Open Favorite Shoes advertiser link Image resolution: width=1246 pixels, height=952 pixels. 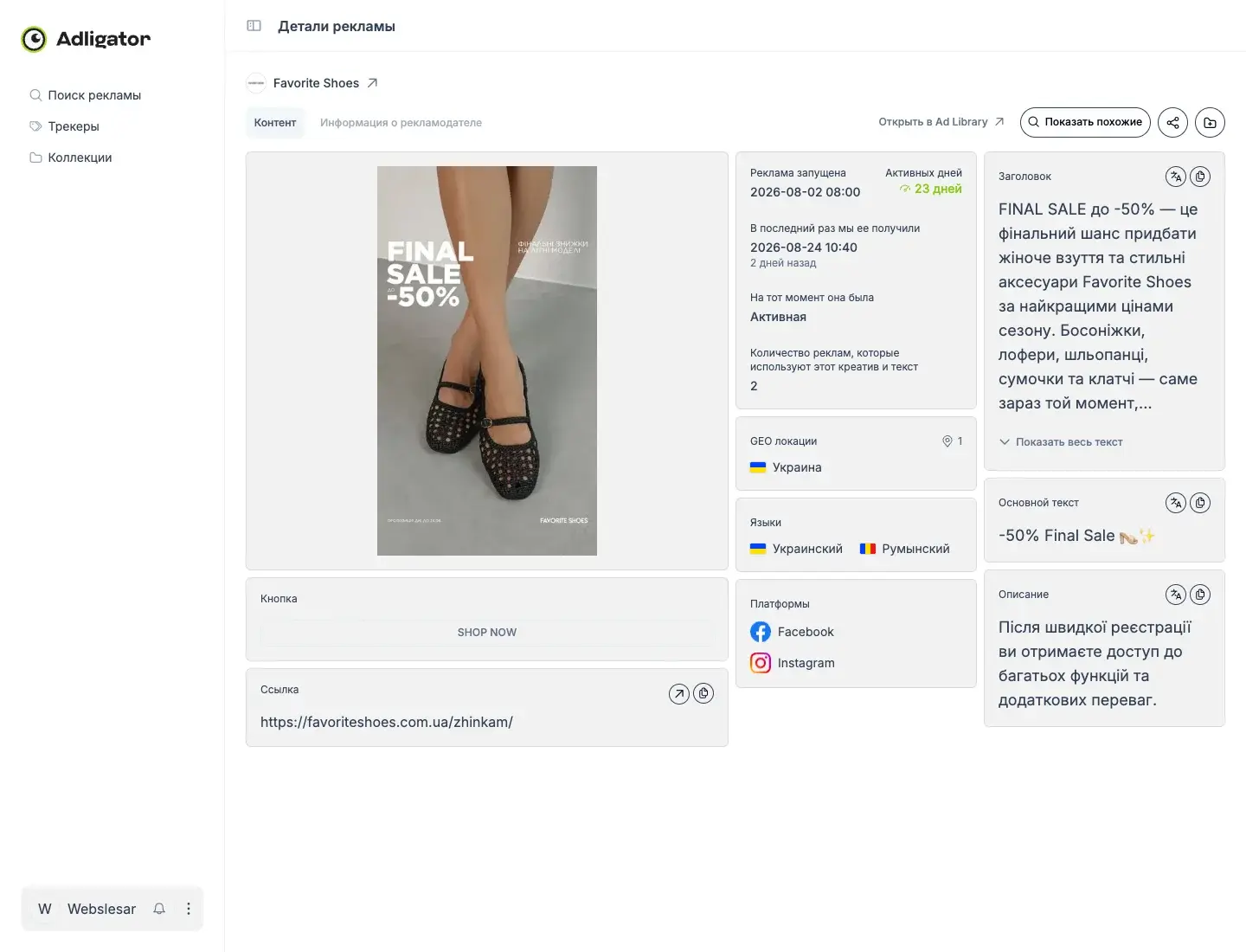click(316, 83)
